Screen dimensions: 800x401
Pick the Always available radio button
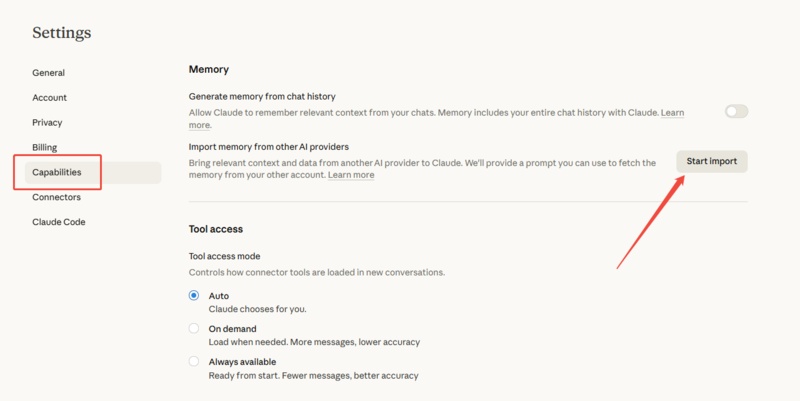click(x=194, y=361)
